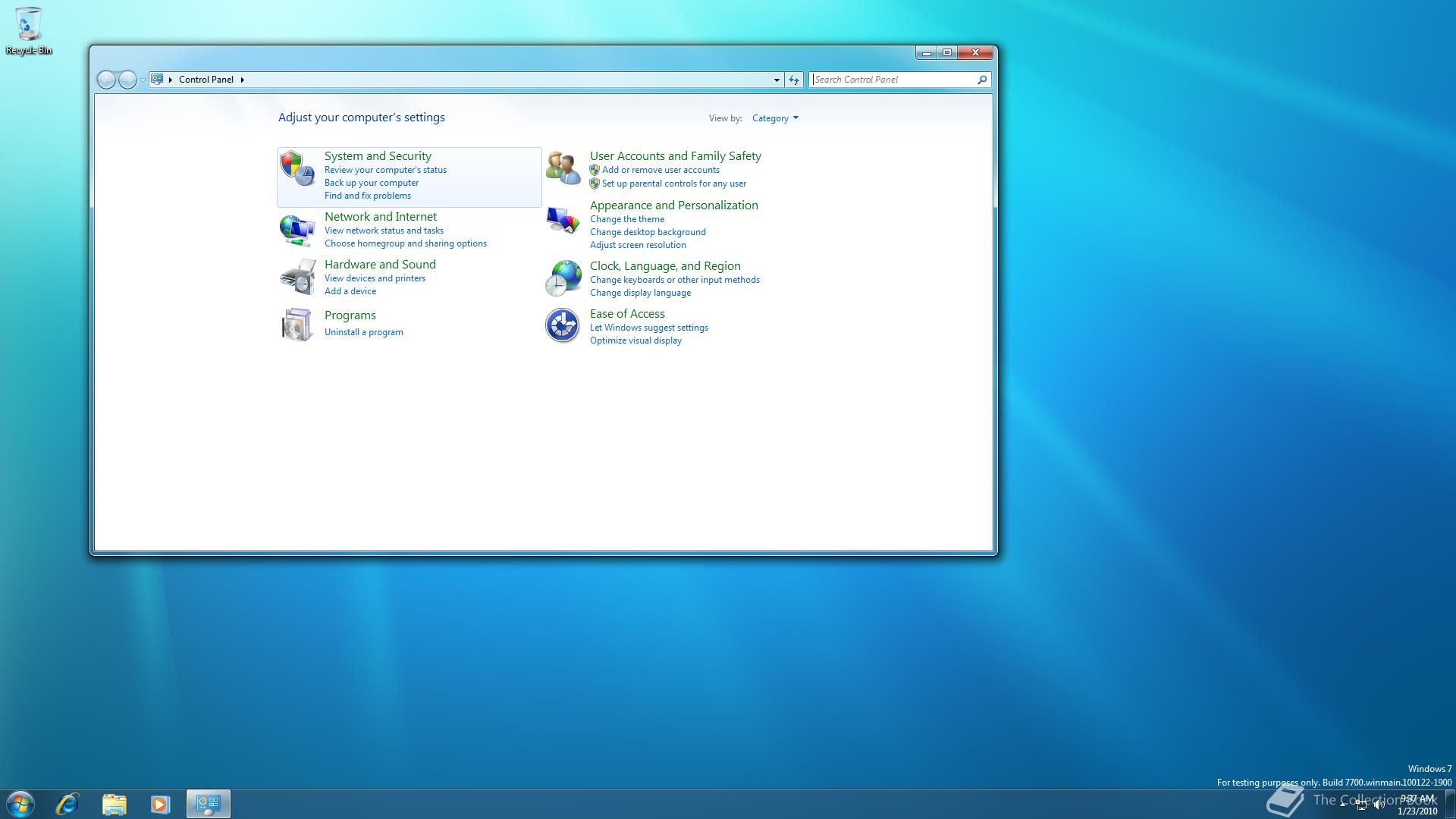
Task: Click the Network and Internet globe icon
Action: [x=297, y=230]
